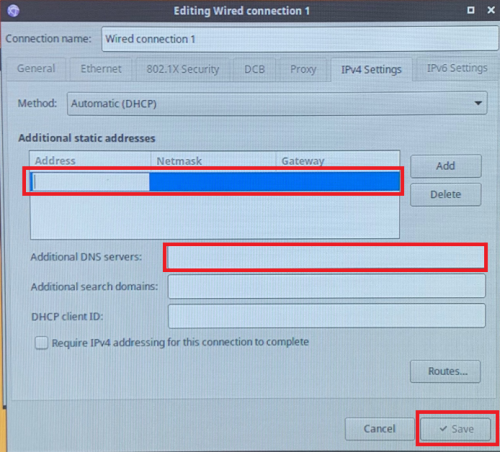Maximize the Editing Wired connection window

click(x=471, y=10)
